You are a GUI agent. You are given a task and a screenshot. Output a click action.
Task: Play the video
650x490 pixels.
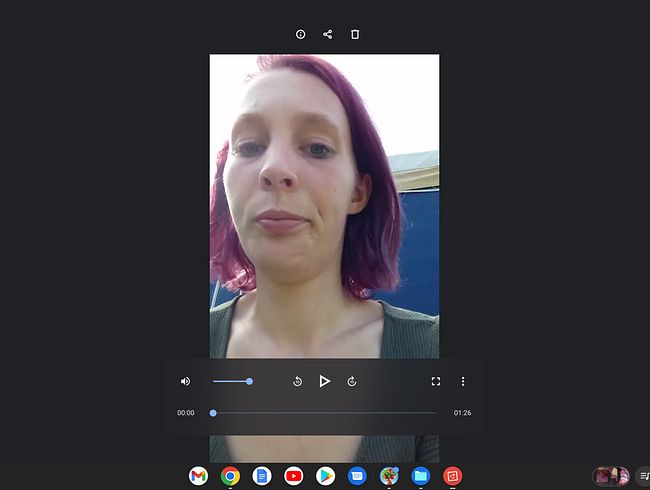(324, 381)
